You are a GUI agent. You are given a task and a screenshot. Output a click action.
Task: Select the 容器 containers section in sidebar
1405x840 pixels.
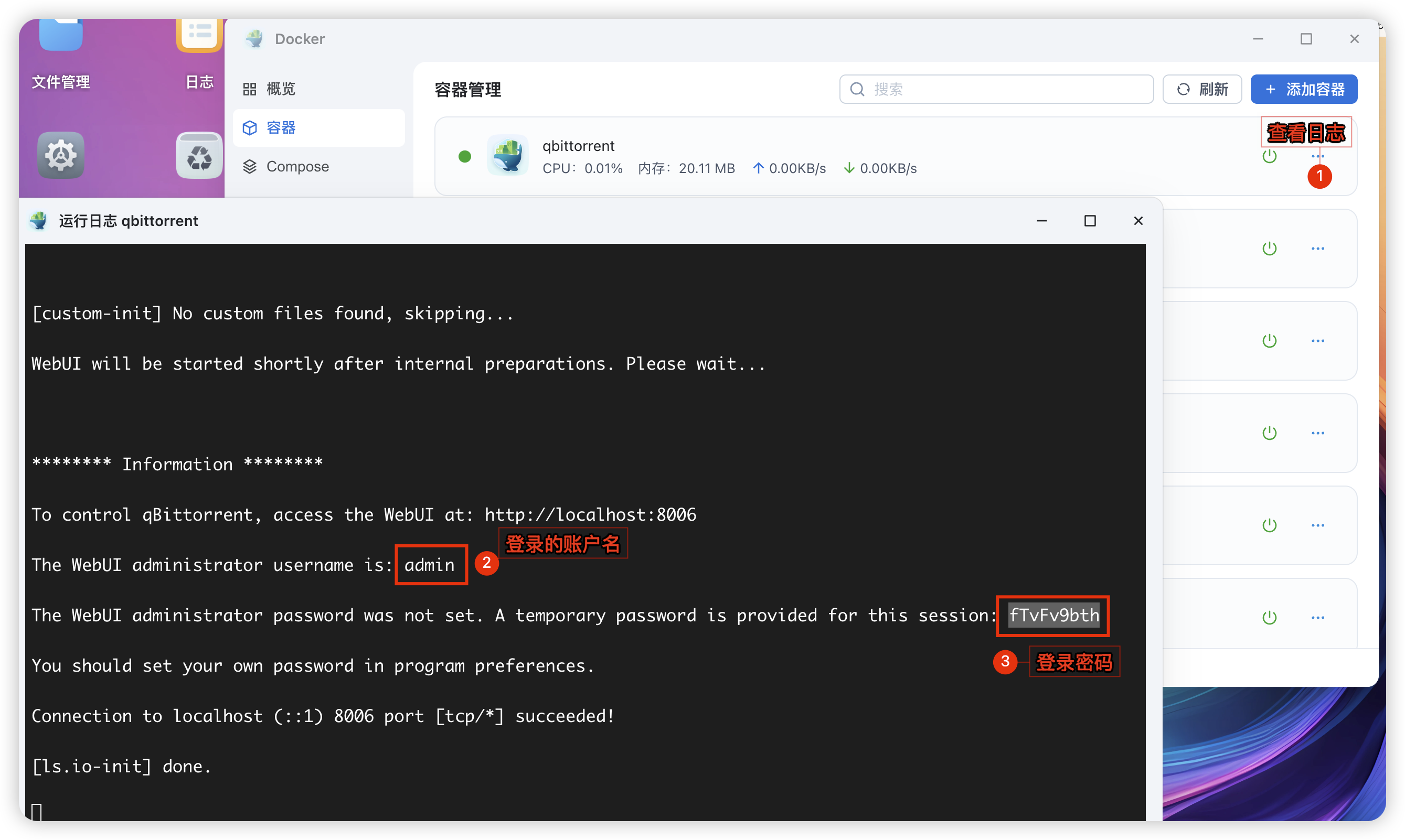319,128
